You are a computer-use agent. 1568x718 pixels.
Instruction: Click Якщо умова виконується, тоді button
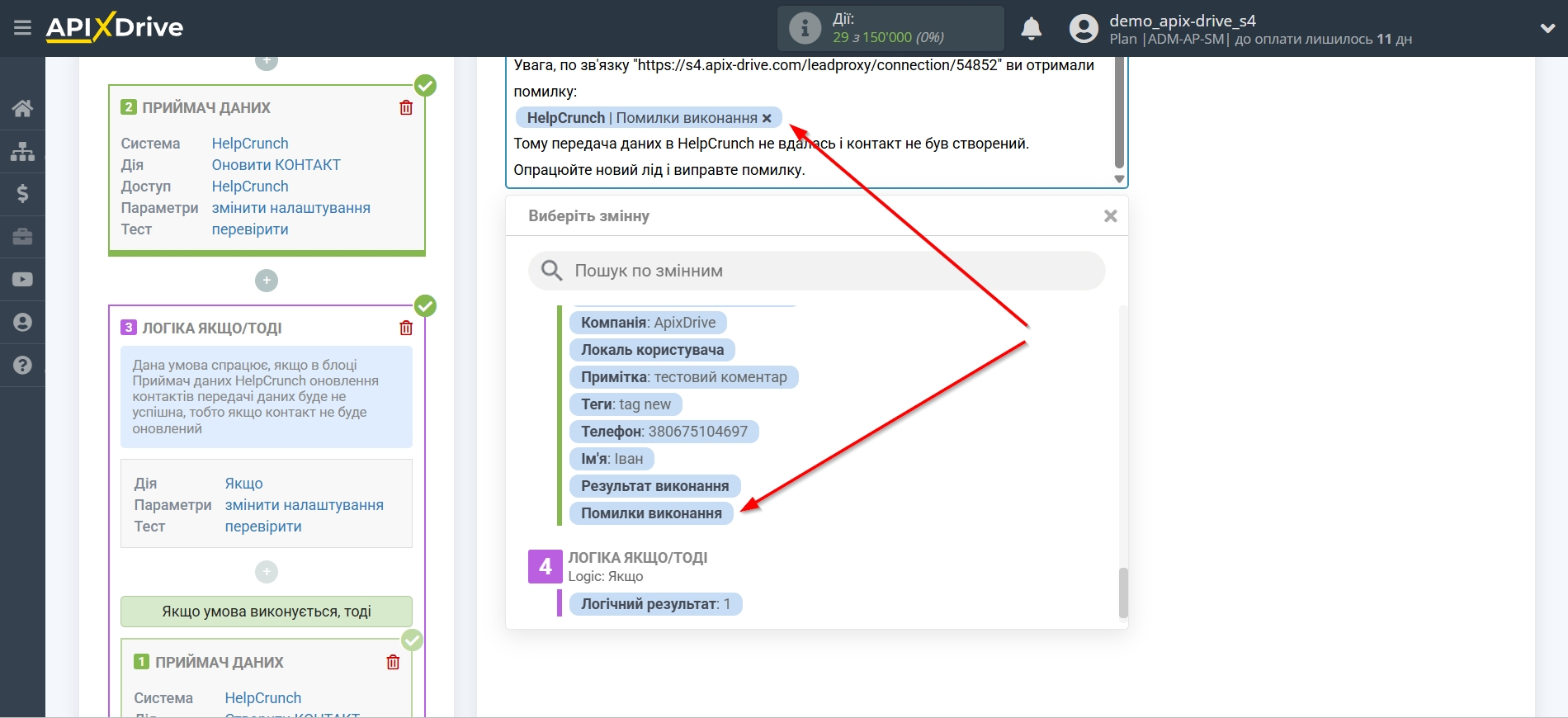coord(267,612)
